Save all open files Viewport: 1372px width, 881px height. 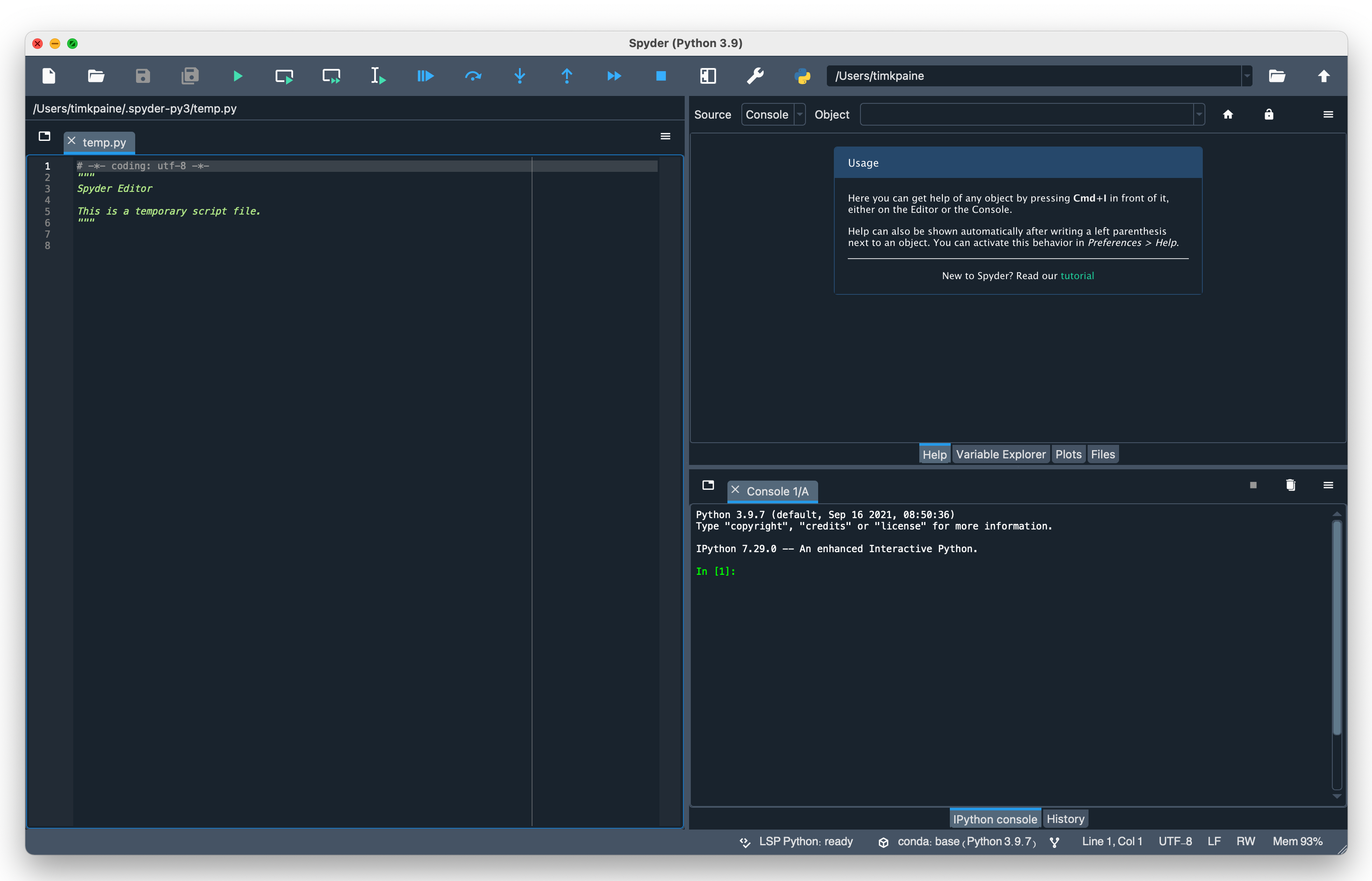189,75
